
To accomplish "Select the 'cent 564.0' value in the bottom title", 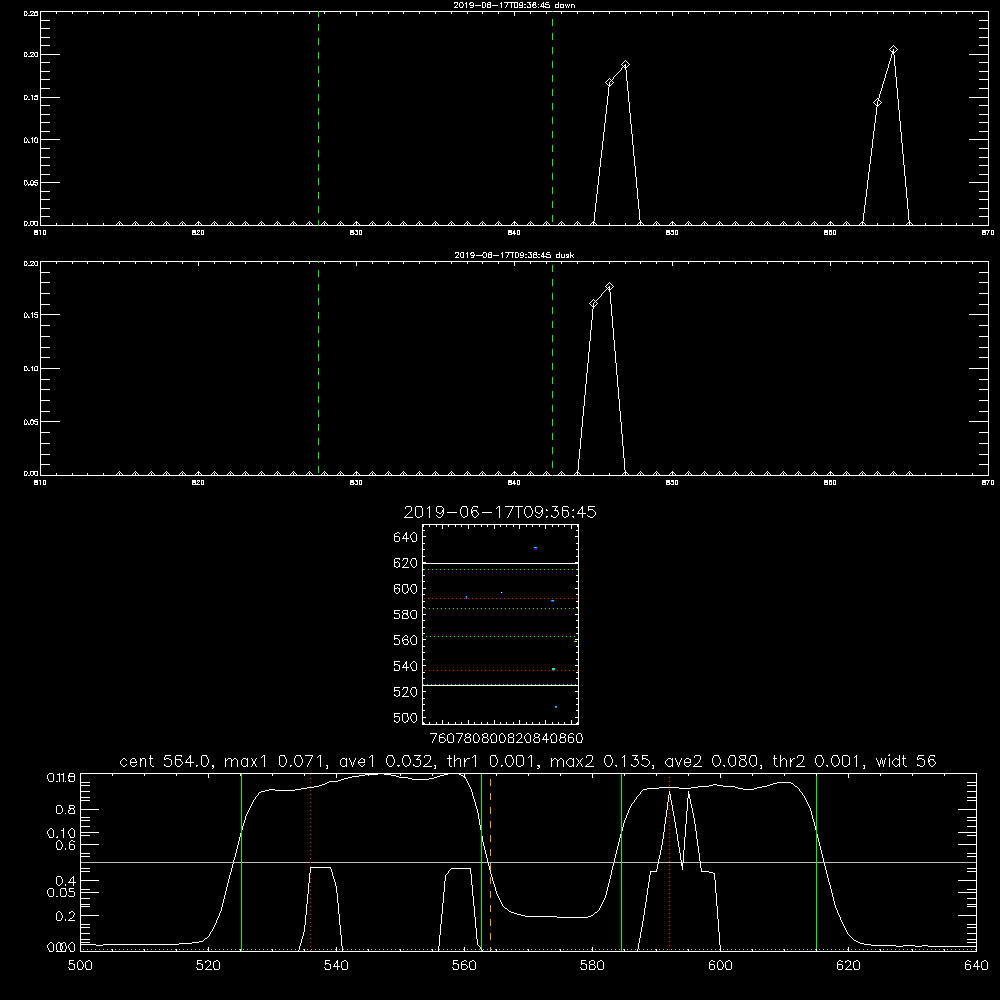I will coord(167,761).
